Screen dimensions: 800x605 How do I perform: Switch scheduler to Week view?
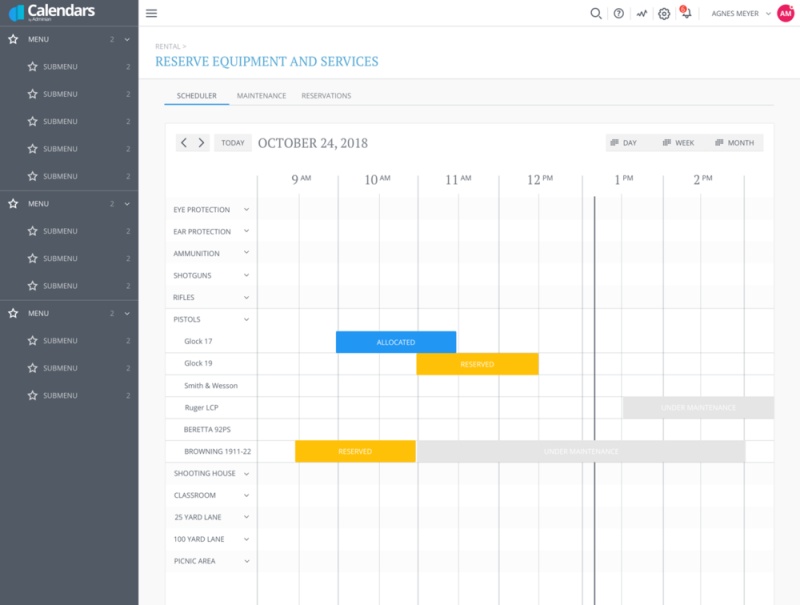click(677, 143)
